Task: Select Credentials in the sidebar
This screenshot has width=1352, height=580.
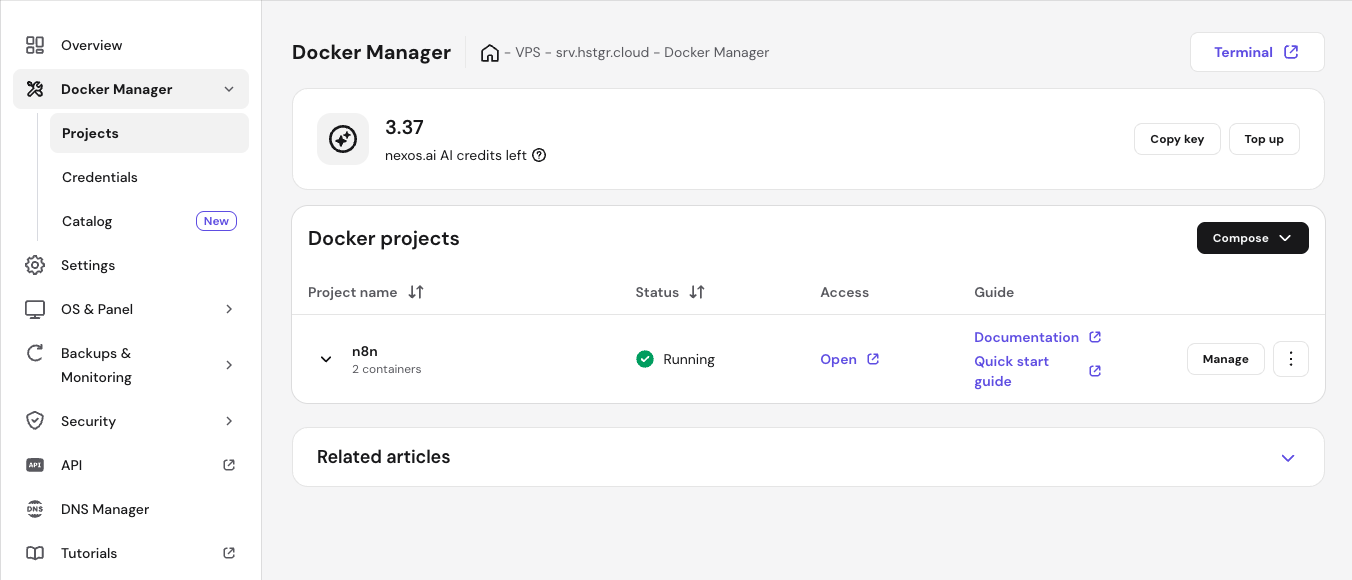Action: pyautogui.click(x=99, y=177)
